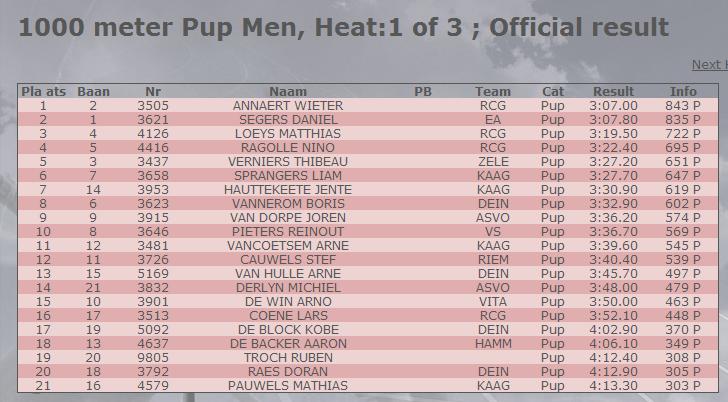Click the Result column header
728x402 pixels.
[613, 91]
